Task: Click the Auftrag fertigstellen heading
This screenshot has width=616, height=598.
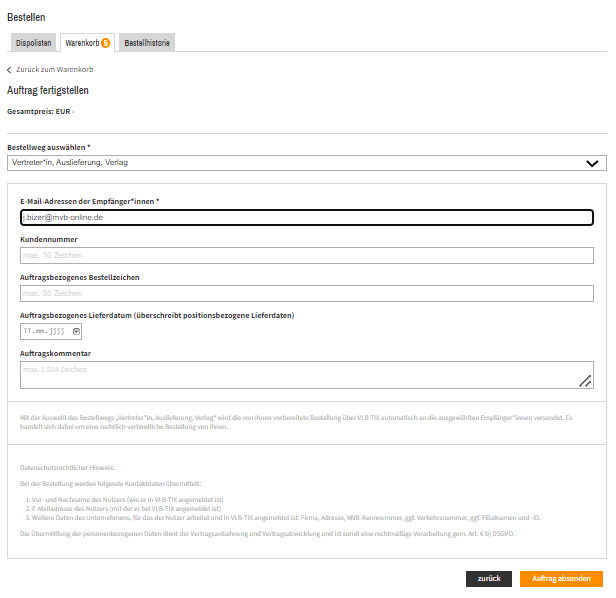Action: (x=48, y=90)
